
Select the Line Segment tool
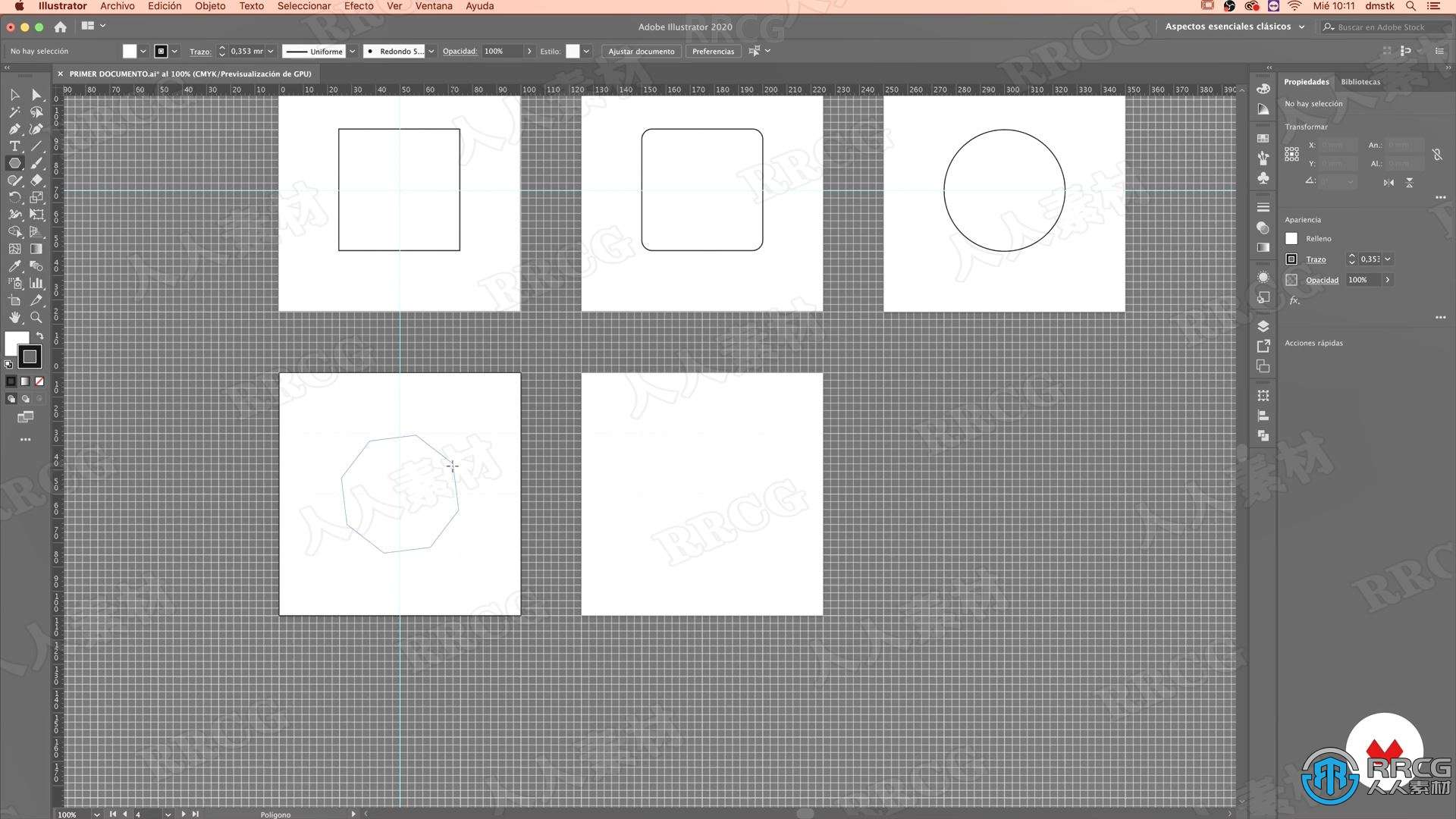36,146
